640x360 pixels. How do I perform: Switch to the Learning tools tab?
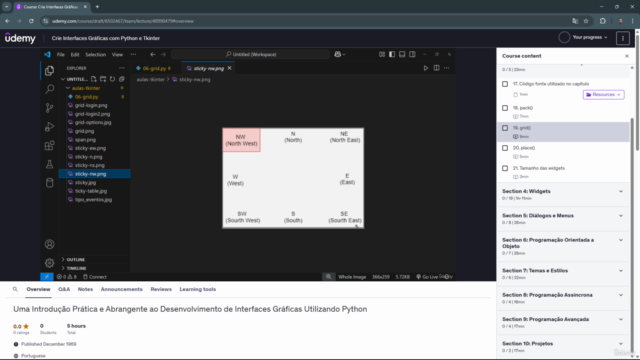tap(198, 289)
